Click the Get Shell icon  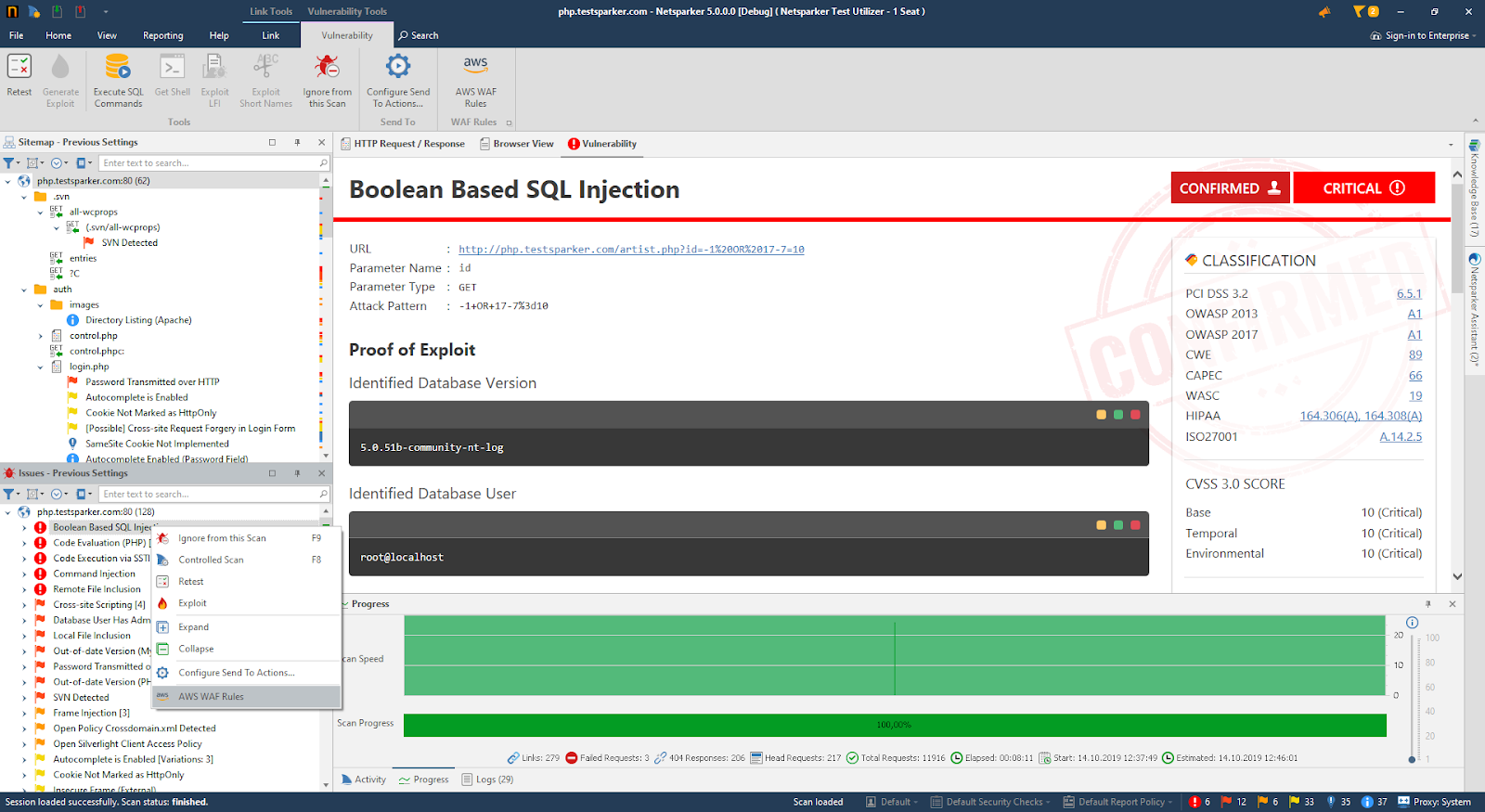pos(172,68)
